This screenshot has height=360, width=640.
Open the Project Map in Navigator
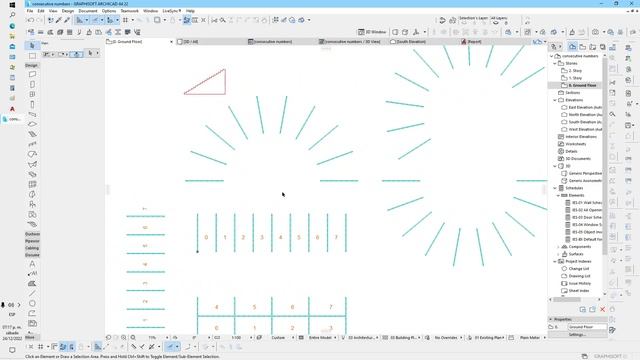[573, 47]
